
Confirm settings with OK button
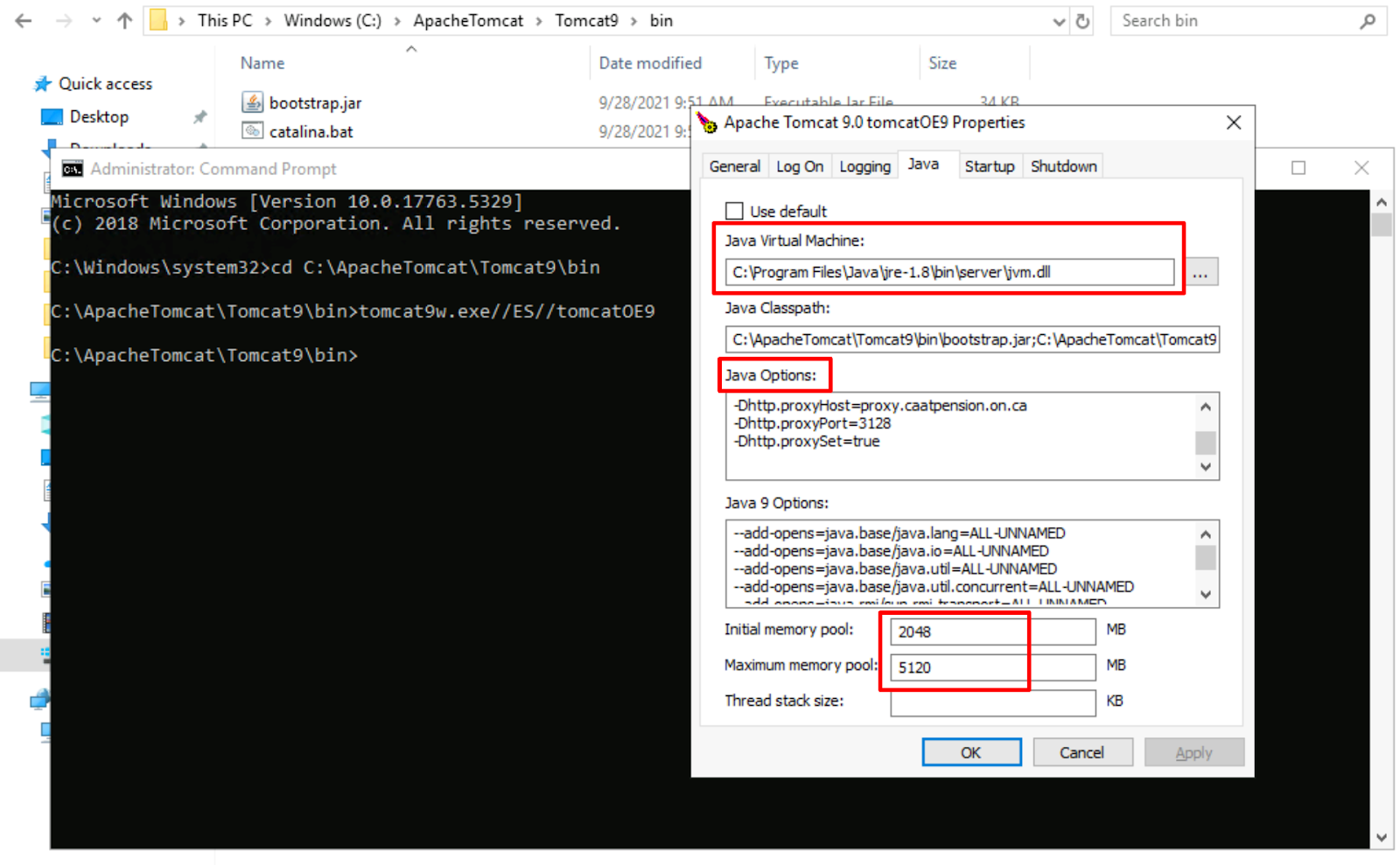[971, 752]
